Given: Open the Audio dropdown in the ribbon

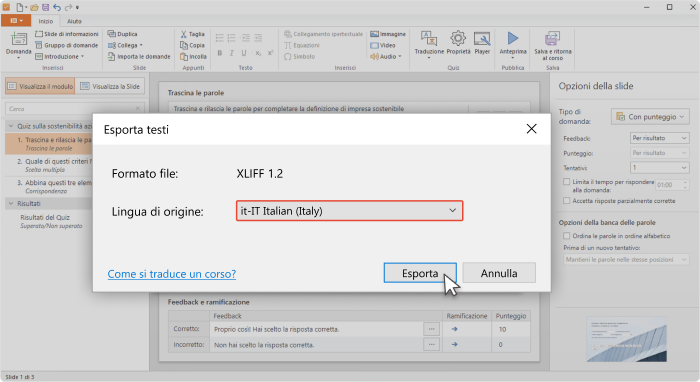Looking at the screenshot, I should point(386,57).
